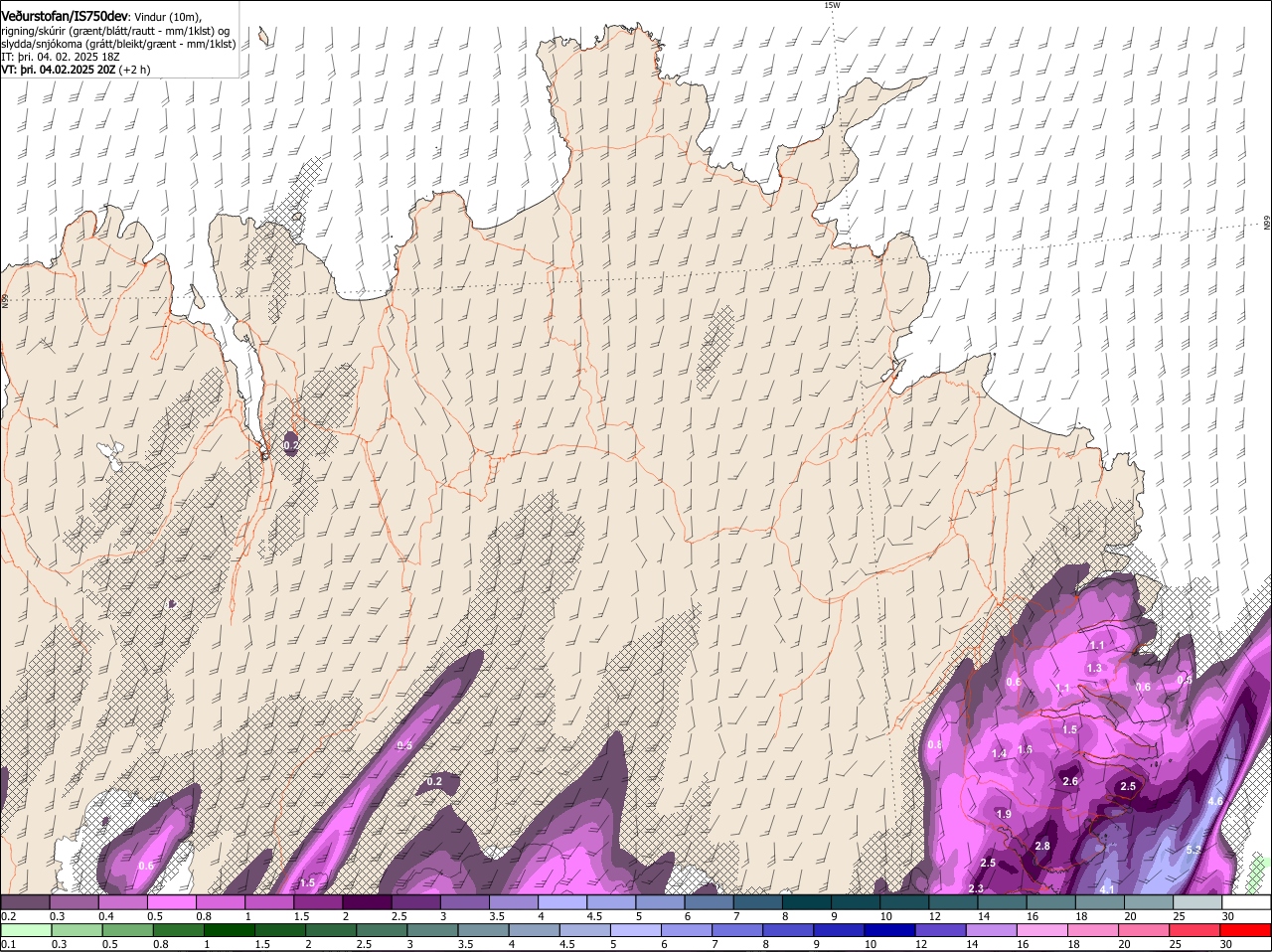Click the 5.3 precipitation value on the map
This screenshot has width=1272, height=952.
[x=1193, y=851]
